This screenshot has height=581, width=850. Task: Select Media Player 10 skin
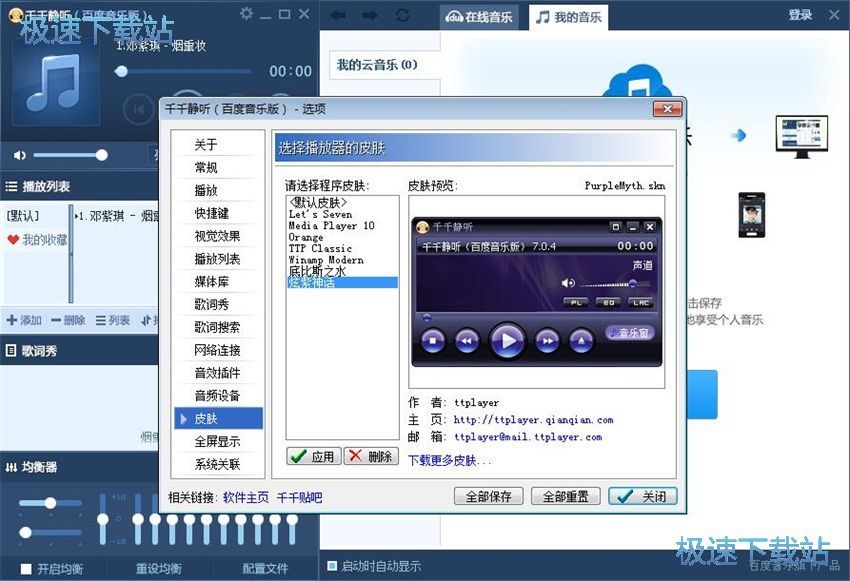342,225
